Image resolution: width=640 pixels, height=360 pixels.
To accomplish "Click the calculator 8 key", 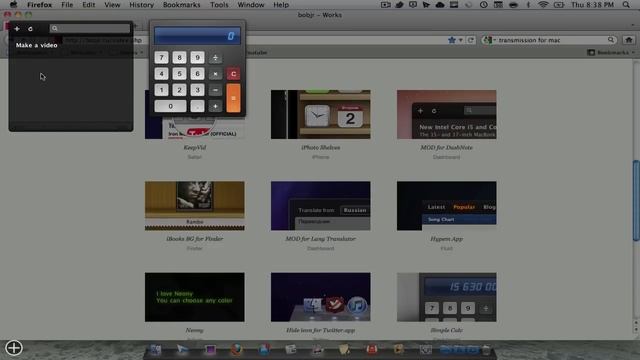I will 179,58.
